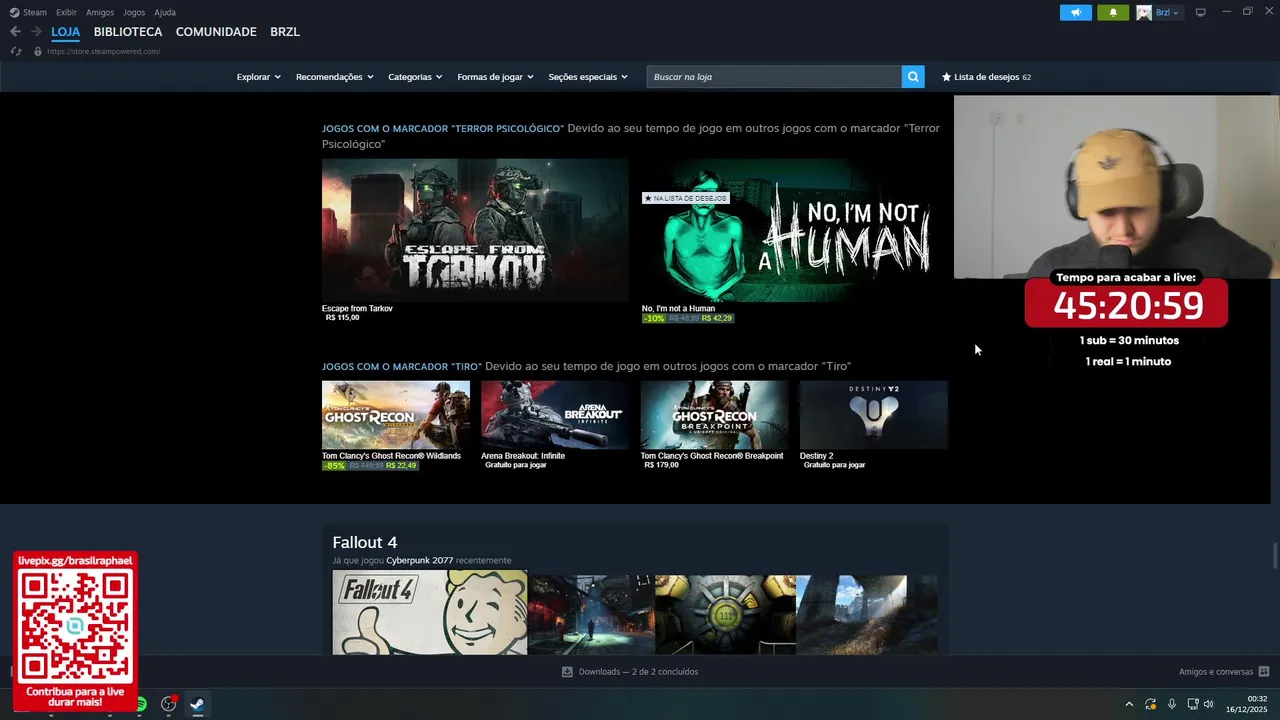Switch to the COMUNIDADE tab
1280x720 pixels.
[216, 32]
